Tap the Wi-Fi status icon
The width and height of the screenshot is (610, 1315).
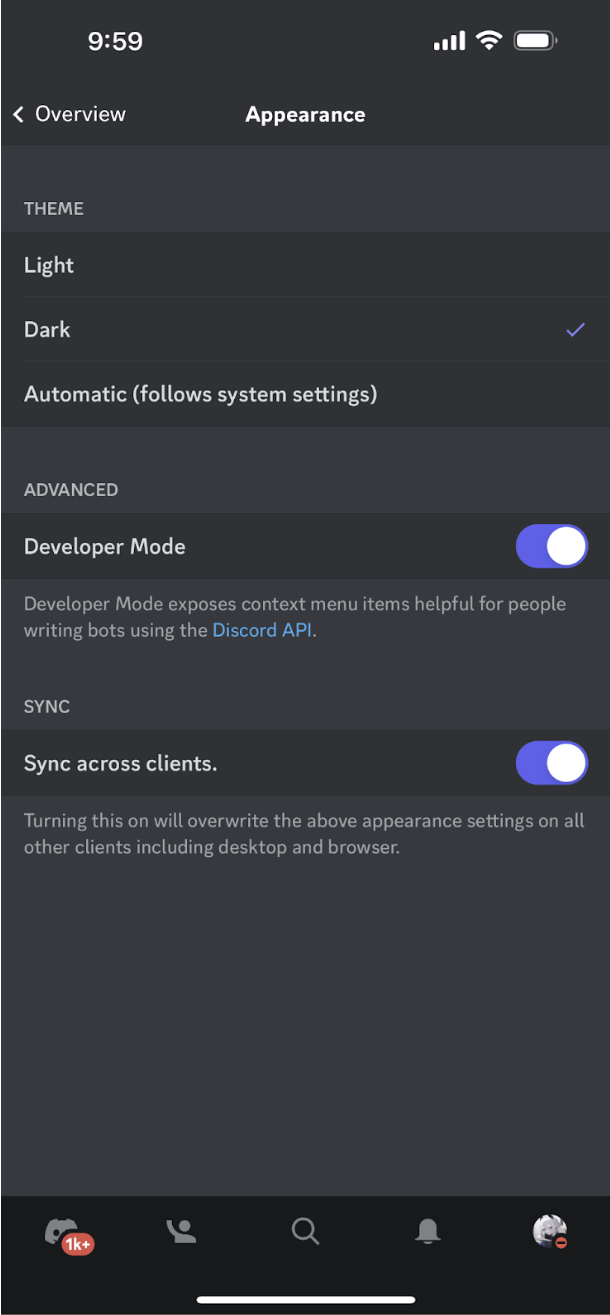coord(488,41)
